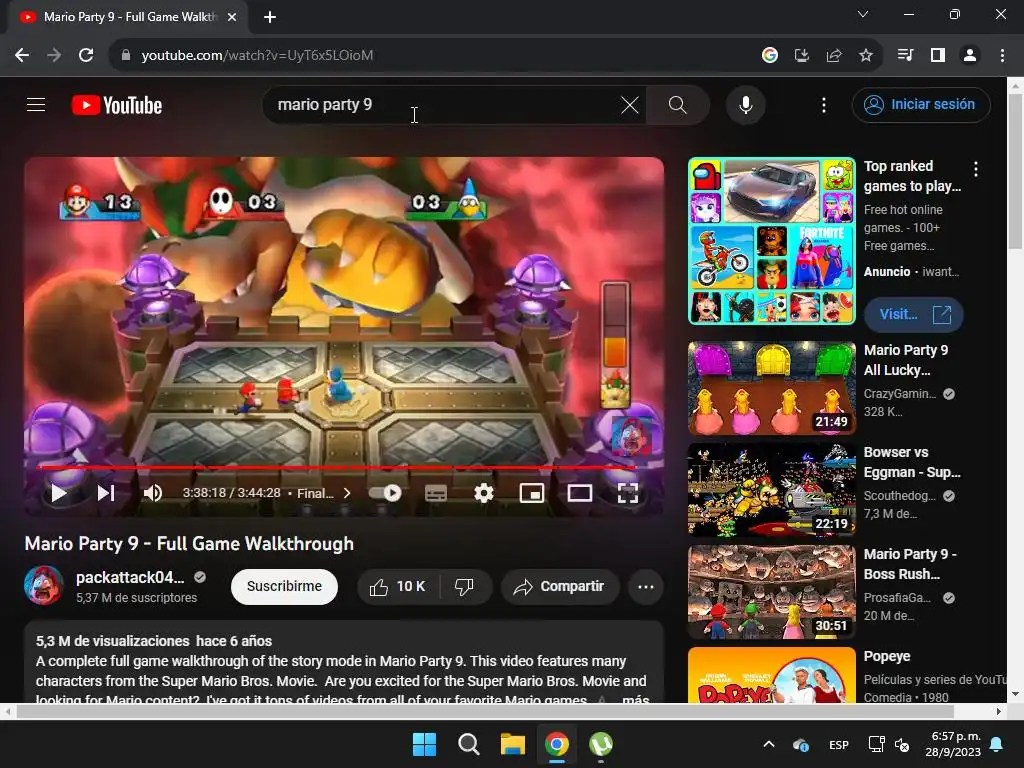Viewport: 1024px width, 768px height.
Task: Toggle subtitles on the player
Action: (436, 493)
